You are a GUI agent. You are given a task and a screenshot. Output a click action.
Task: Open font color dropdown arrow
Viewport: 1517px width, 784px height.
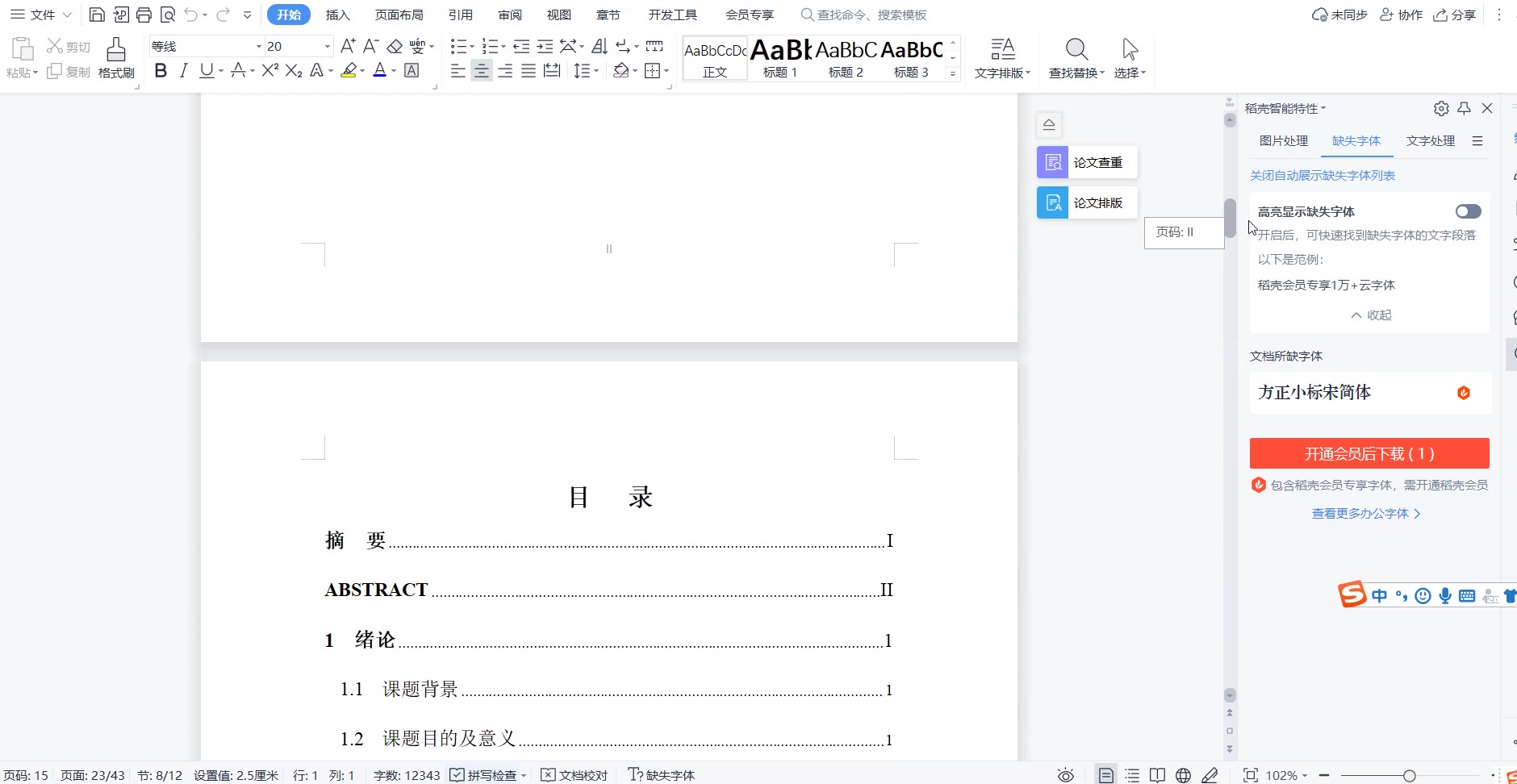[x=393, y=71]
